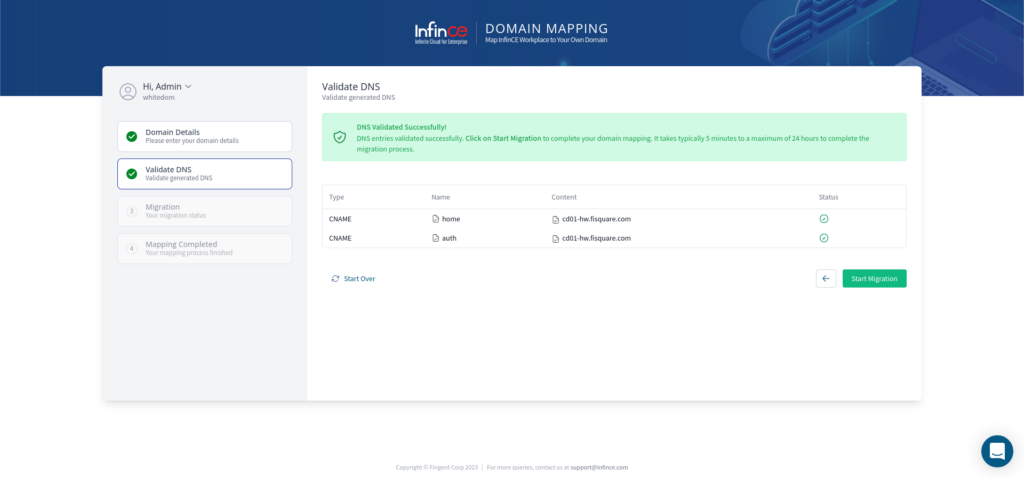Click the Type column header

click(x=336, y=197)
